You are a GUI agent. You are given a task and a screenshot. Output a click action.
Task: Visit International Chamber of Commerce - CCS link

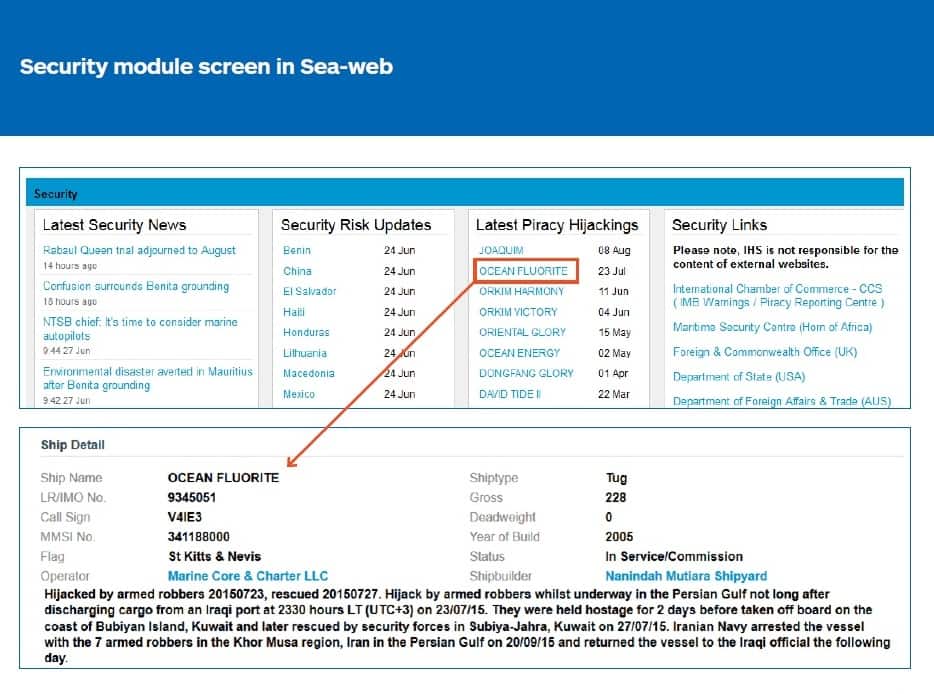[777, 289]
